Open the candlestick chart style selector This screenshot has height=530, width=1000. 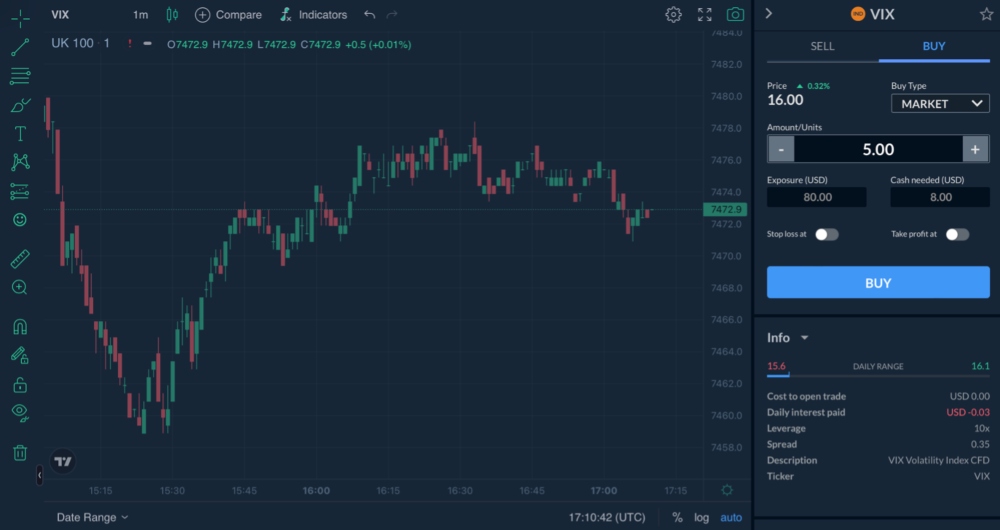pyautogui.click(x=172, y=15)
